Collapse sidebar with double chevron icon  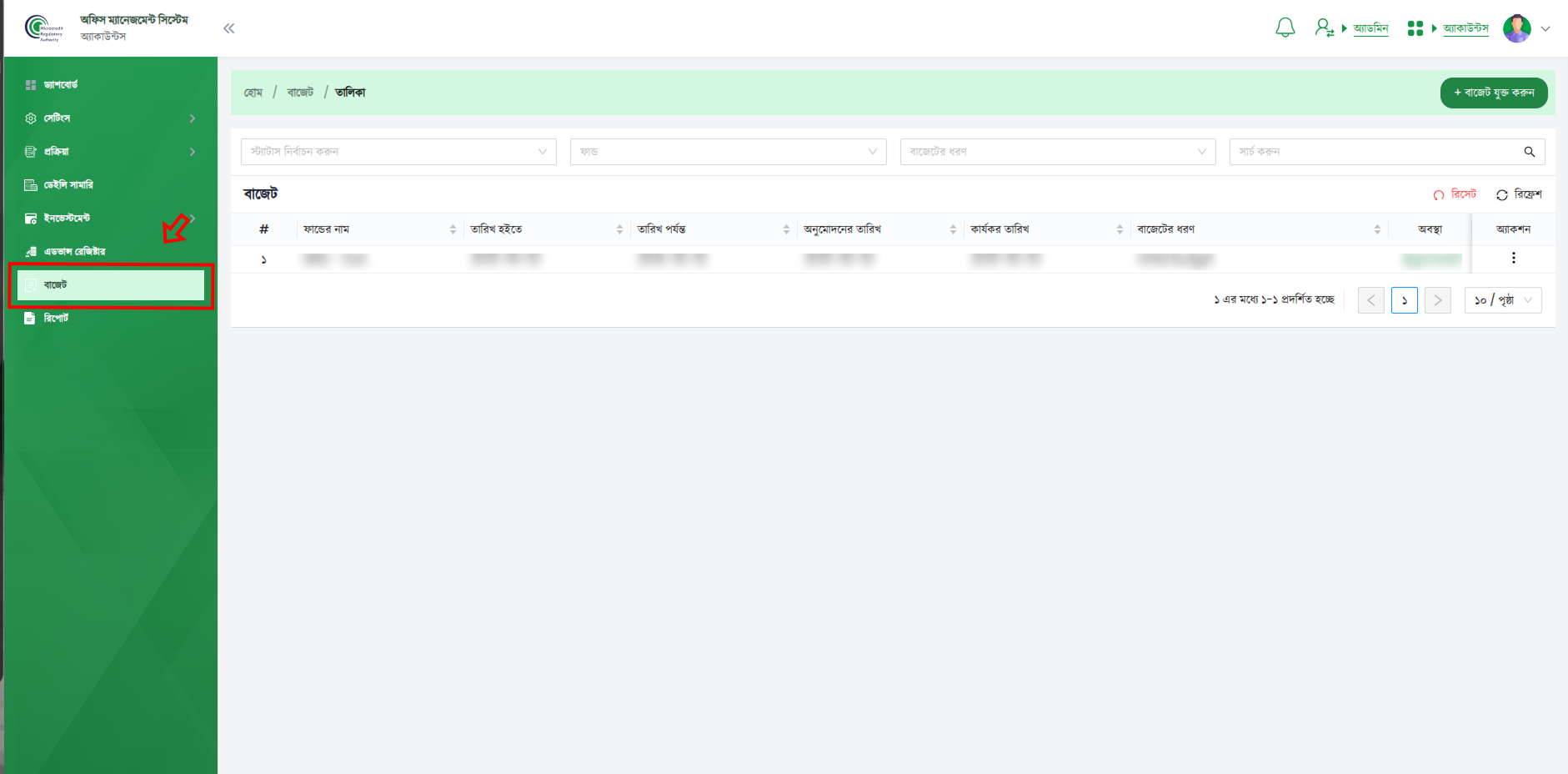coord(228,28)
